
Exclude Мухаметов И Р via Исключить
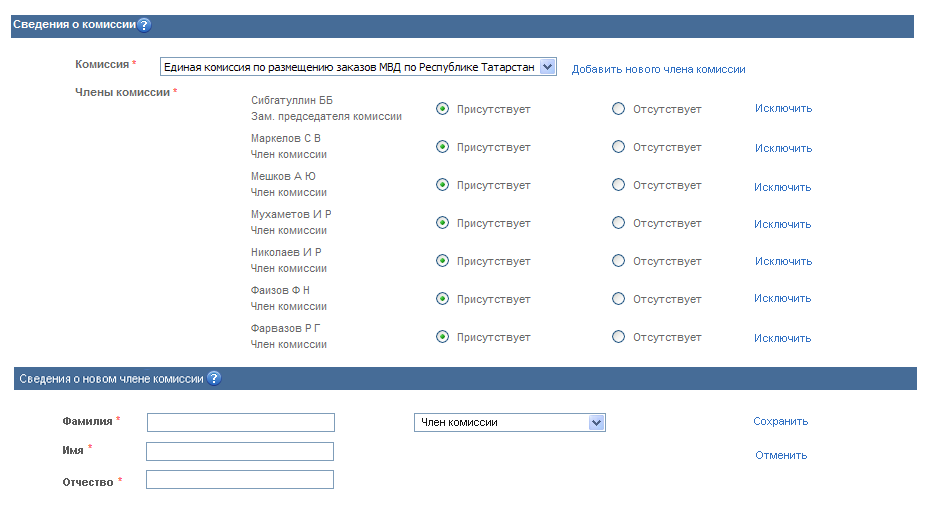coord(782,224)
